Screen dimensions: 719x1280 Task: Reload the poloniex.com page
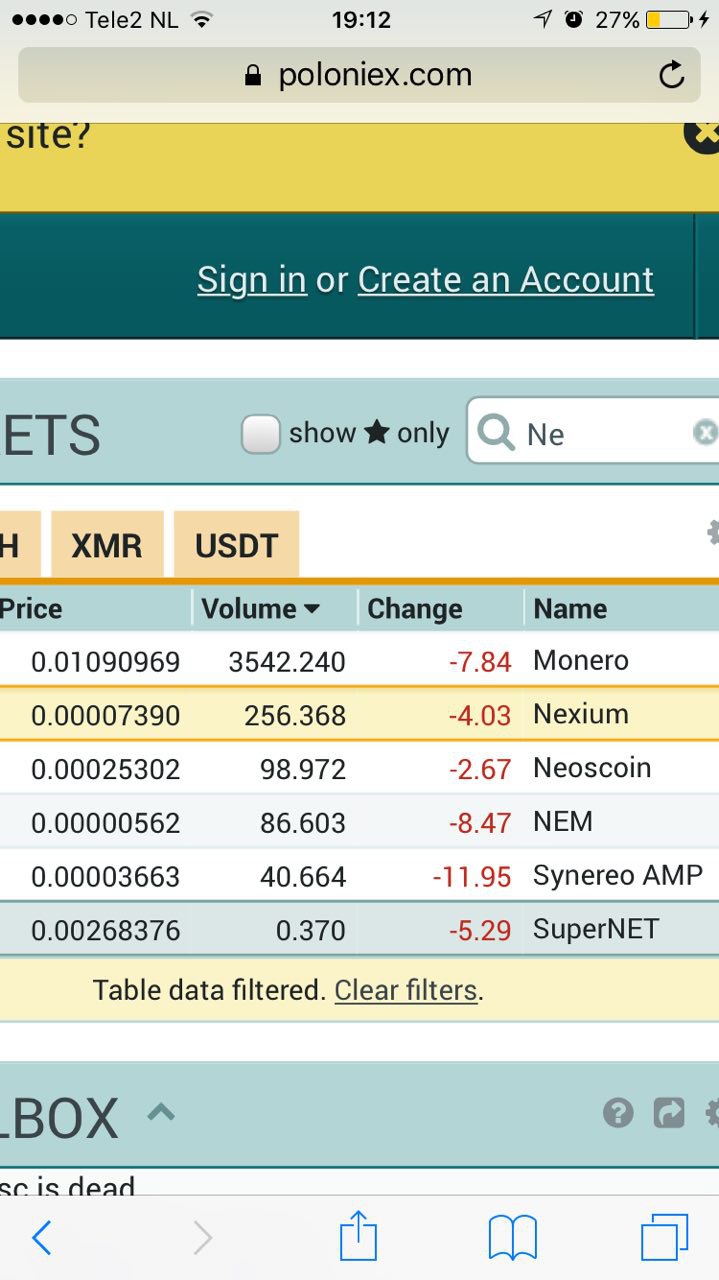click(671, 75)
